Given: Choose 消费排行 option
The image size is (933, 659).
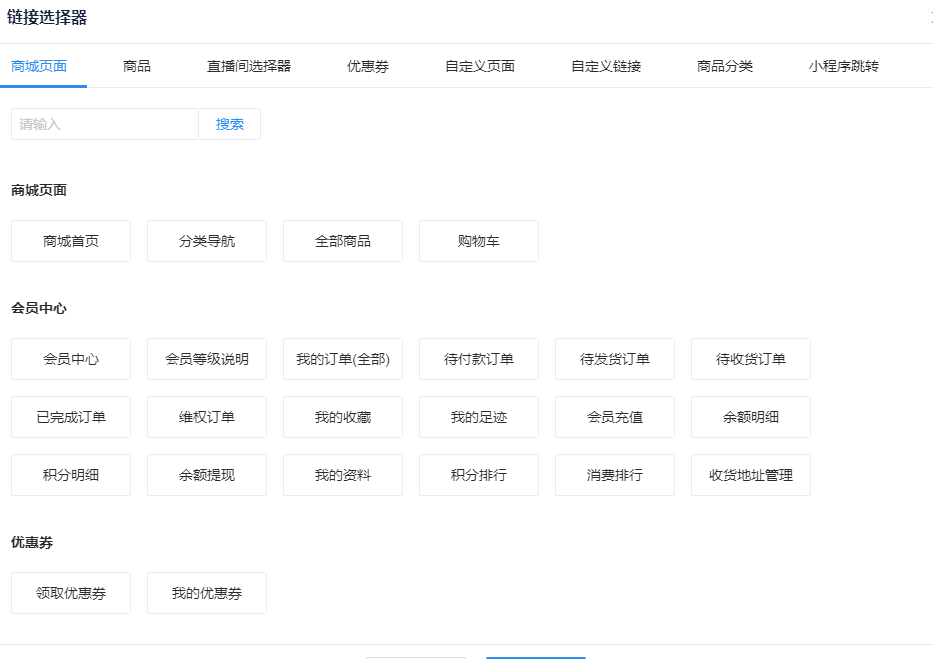Looking at the screenshot, I should pyautogui.click(x=615, y=475).
